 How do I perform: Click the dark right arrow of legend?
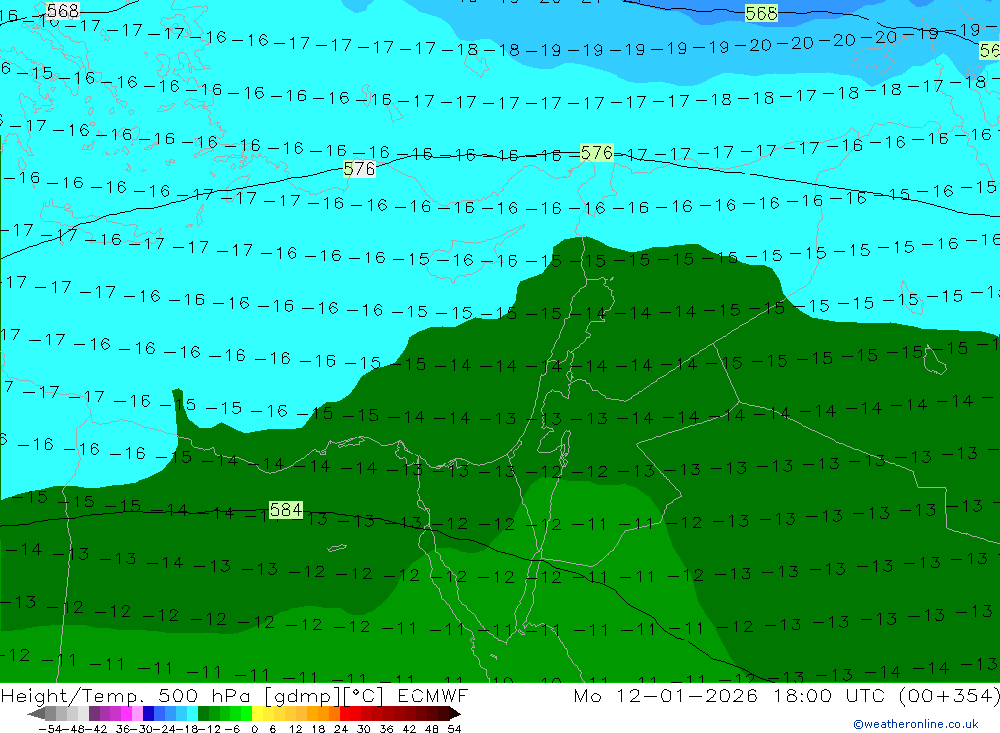(455, 714)
